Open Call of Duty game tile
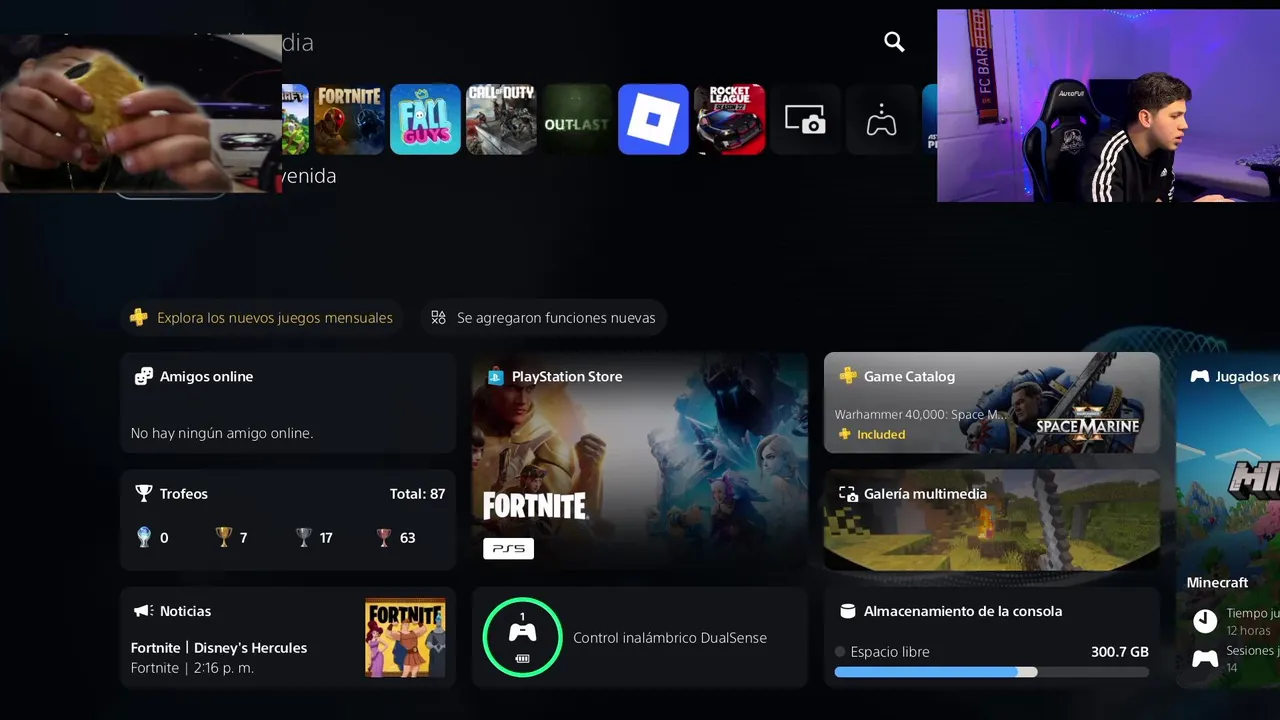 pyautogui.click(x=501, y=119)
